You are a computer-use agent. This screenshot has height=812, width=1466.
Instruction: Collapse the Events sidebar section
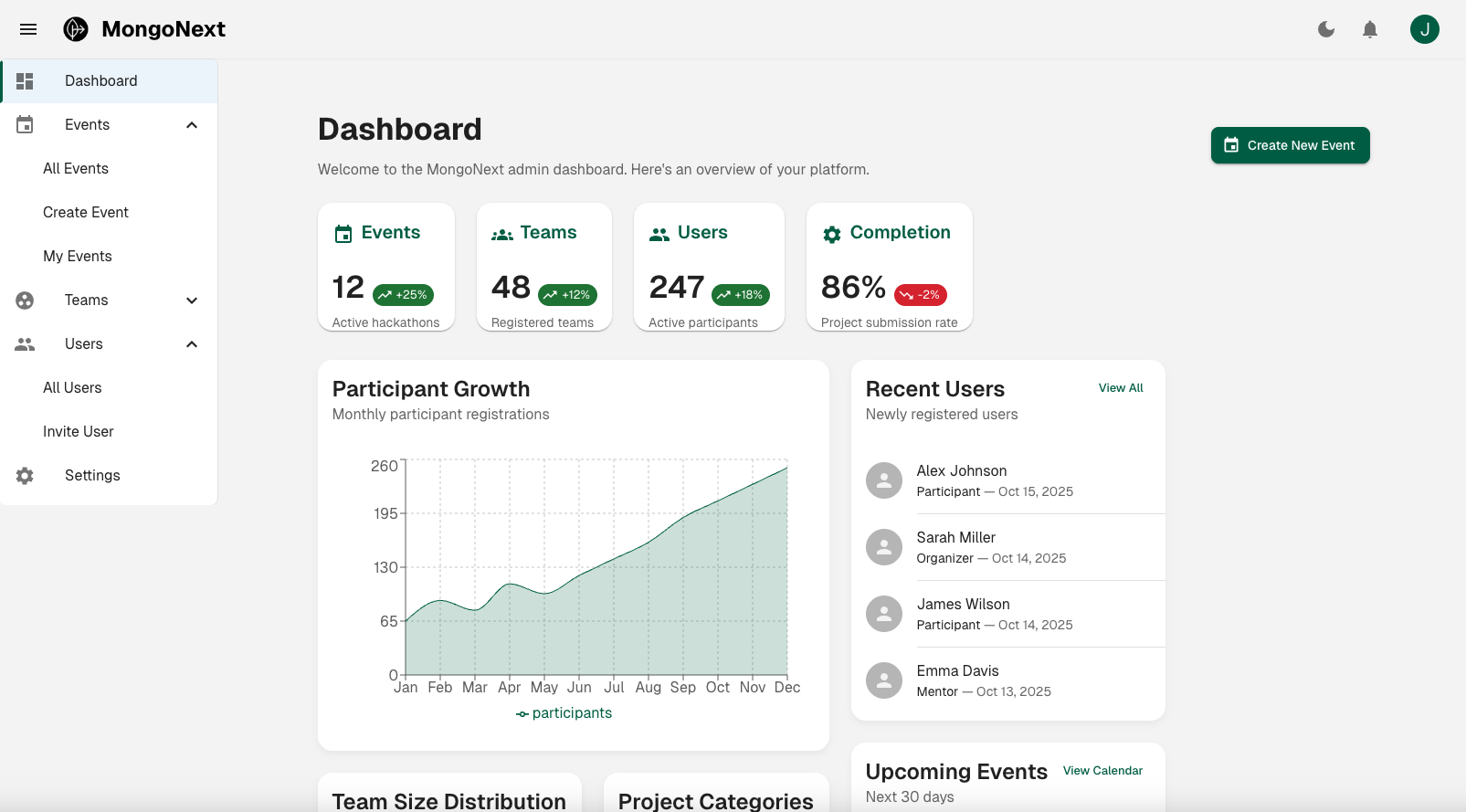point(192,125)
